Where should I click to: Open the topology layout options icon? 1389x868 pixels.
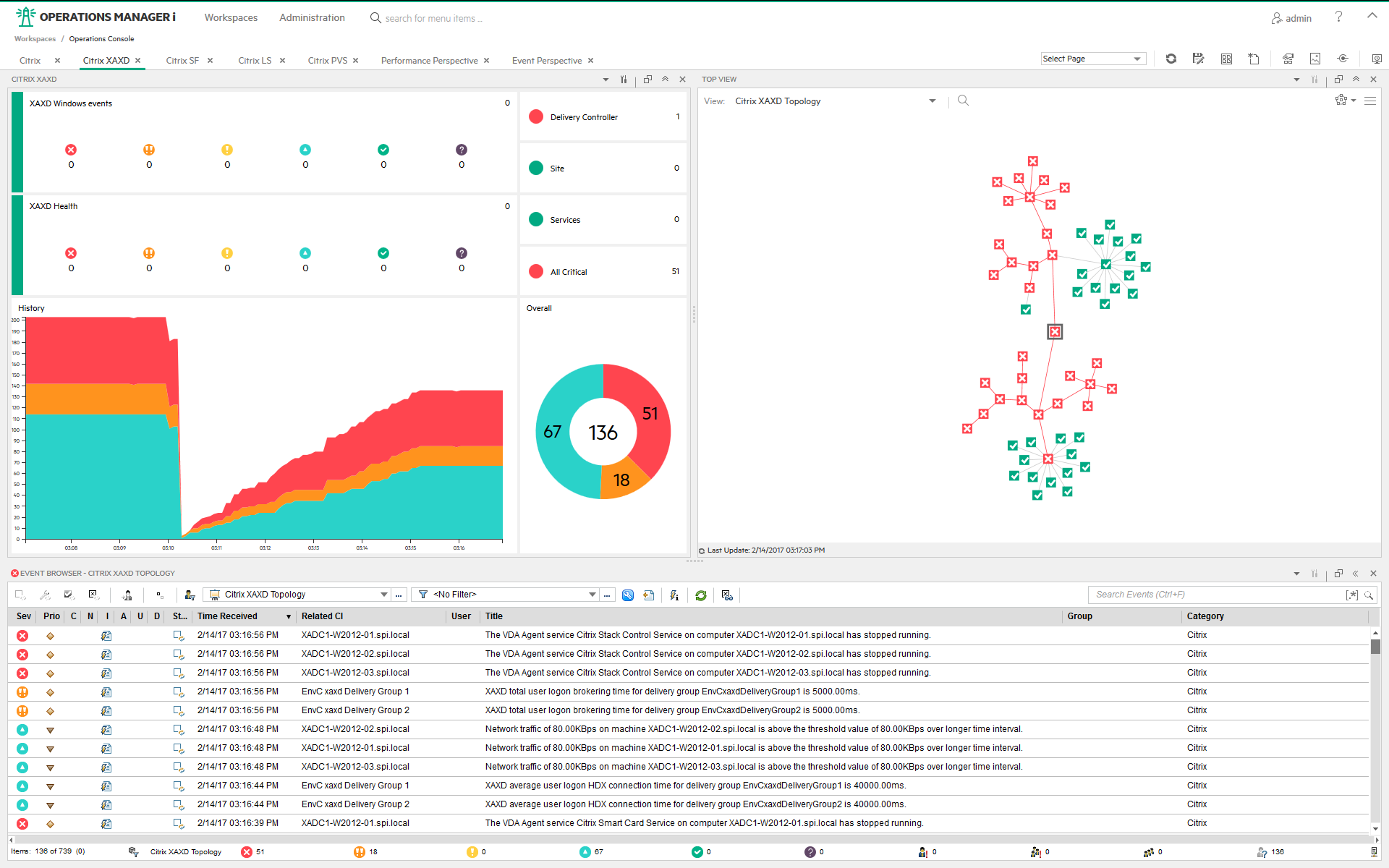[x=1343, y=101]
